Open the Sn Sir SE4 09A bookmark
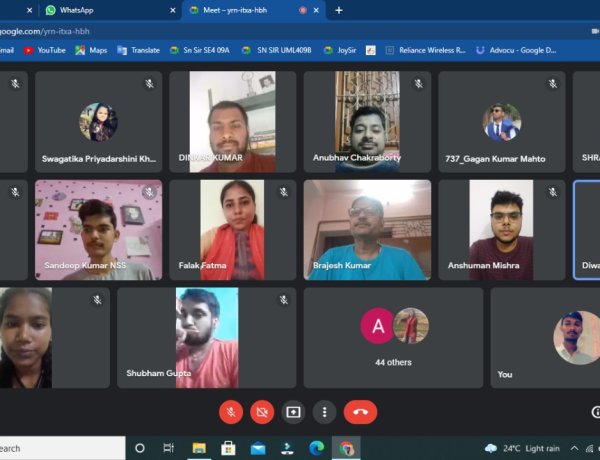Screen dimensions: 600x460 click(x=200, y=50)
